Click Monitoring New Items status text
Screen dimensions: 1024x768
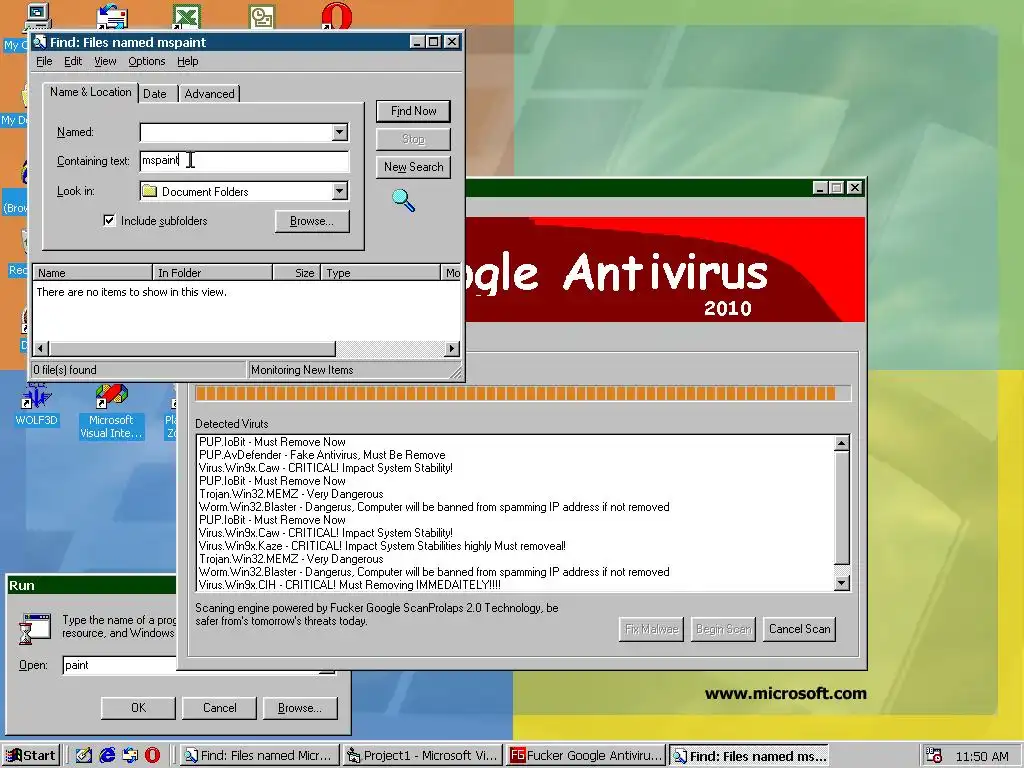pos(302,370)
